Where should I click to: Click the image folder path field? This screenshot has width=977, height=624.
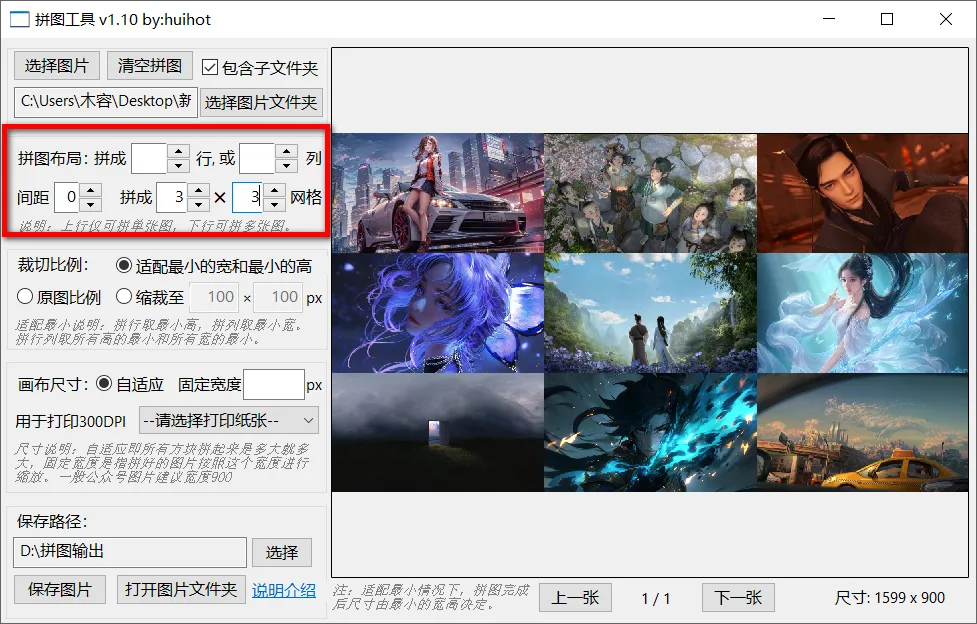click(x=105, y=102)
